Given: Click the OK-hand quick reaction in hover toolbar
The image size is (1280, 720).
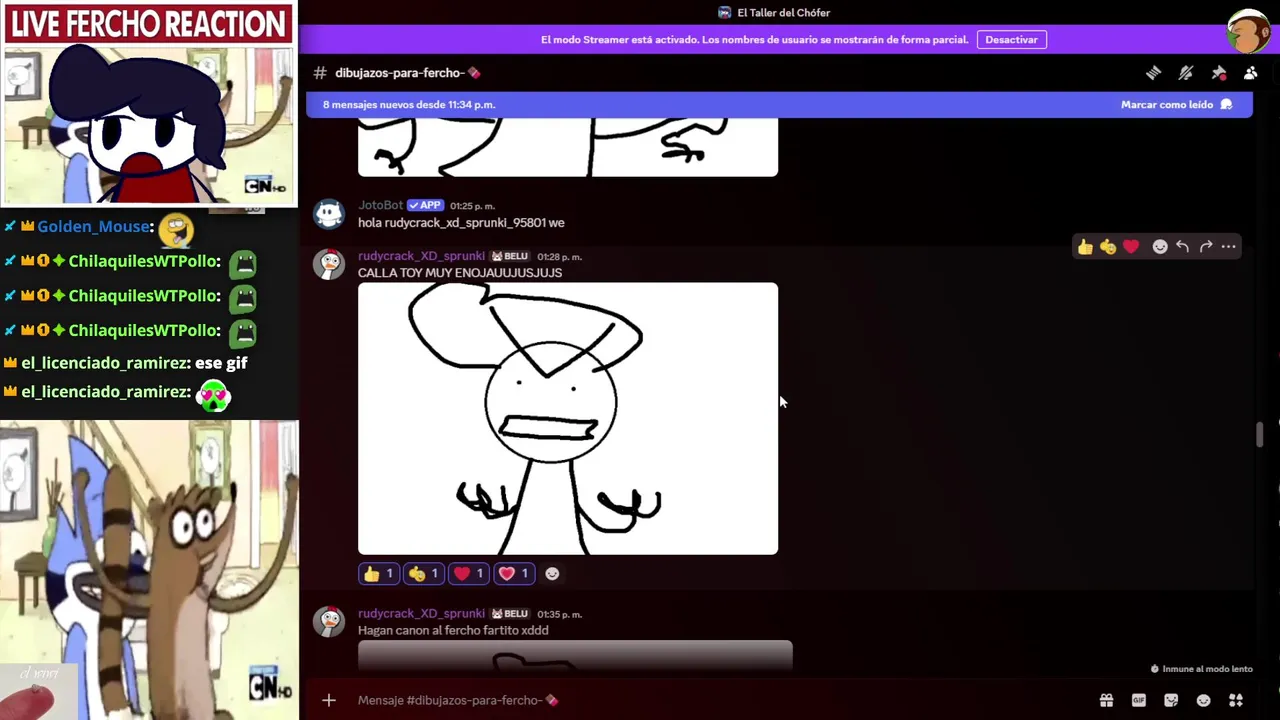Looking at the screenshot, I should 1108,247.
